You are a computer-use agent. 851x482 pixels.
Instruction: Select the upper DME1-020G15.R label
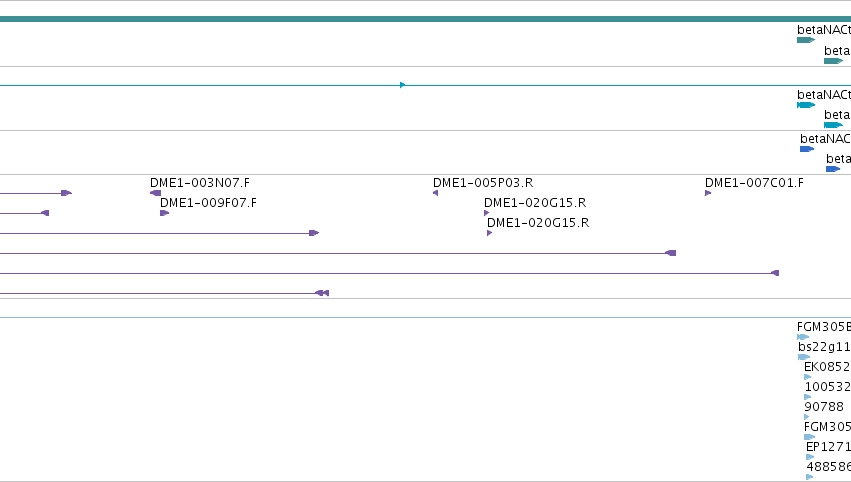[x=535, y=203]
